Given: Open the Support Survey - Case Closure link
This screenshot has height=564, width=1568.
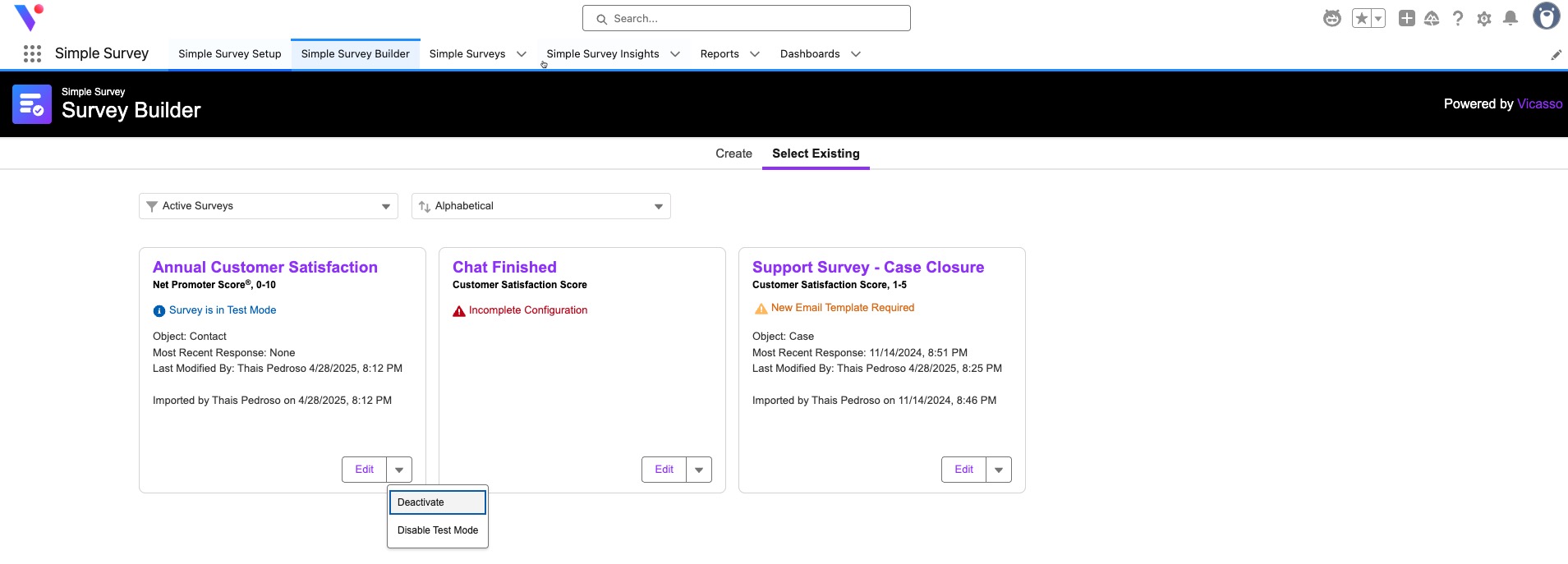Looking at the screenshot, I should [868, 267].
